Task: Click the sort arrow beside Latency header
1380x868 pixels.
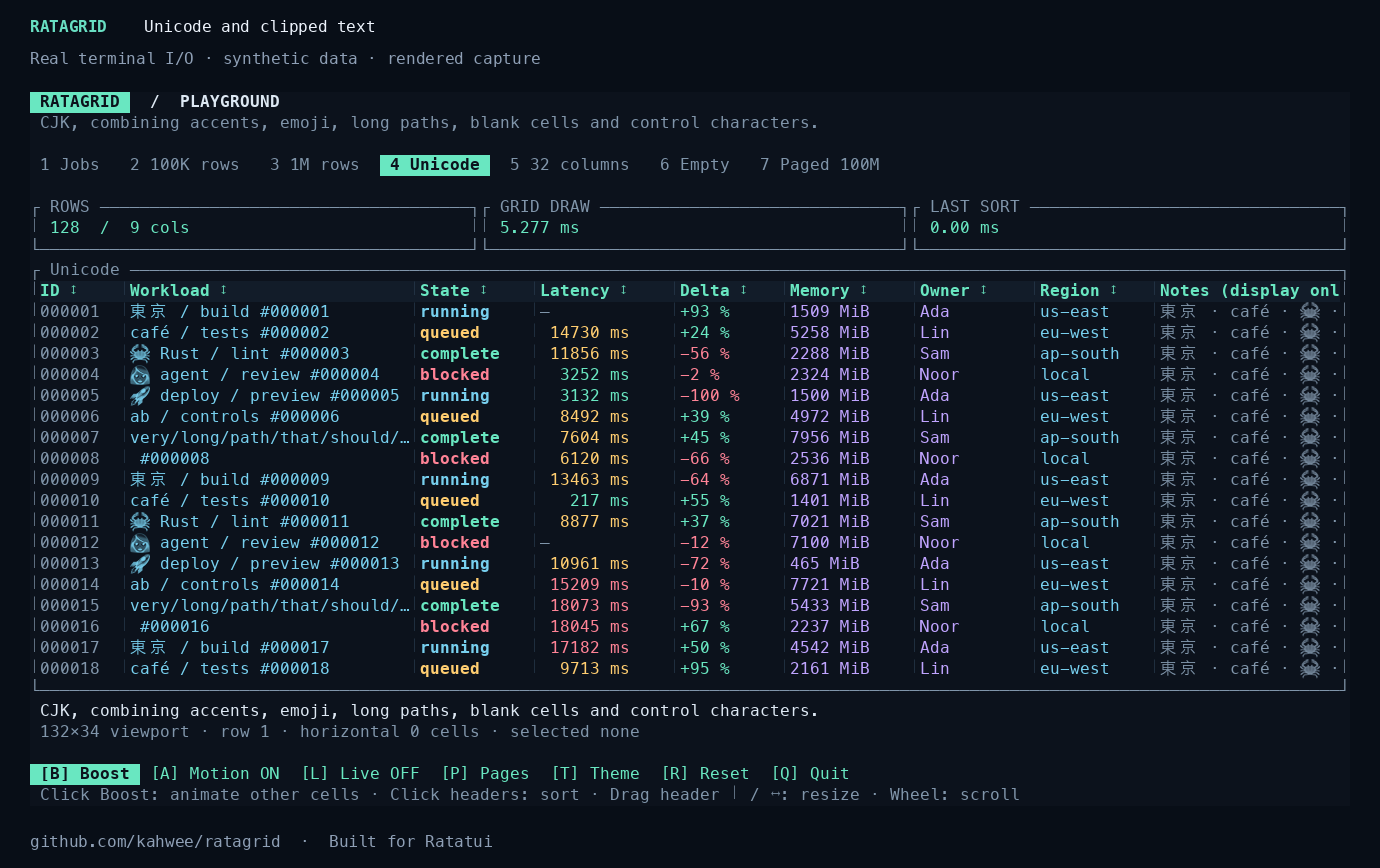Action: click(x=624, y=290)
